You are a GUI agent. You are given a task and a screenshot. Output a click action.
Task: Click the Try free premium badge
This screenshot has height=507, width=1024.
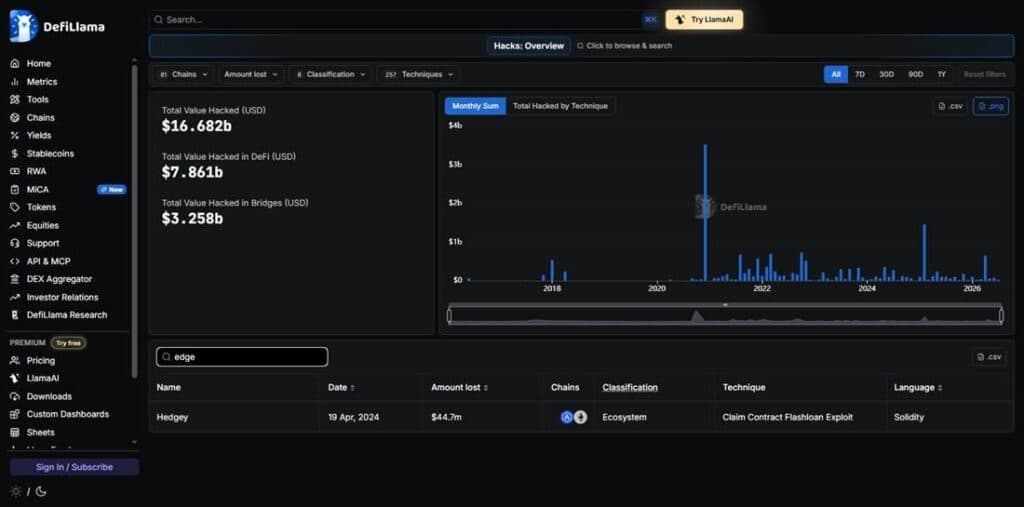[68, 343]
